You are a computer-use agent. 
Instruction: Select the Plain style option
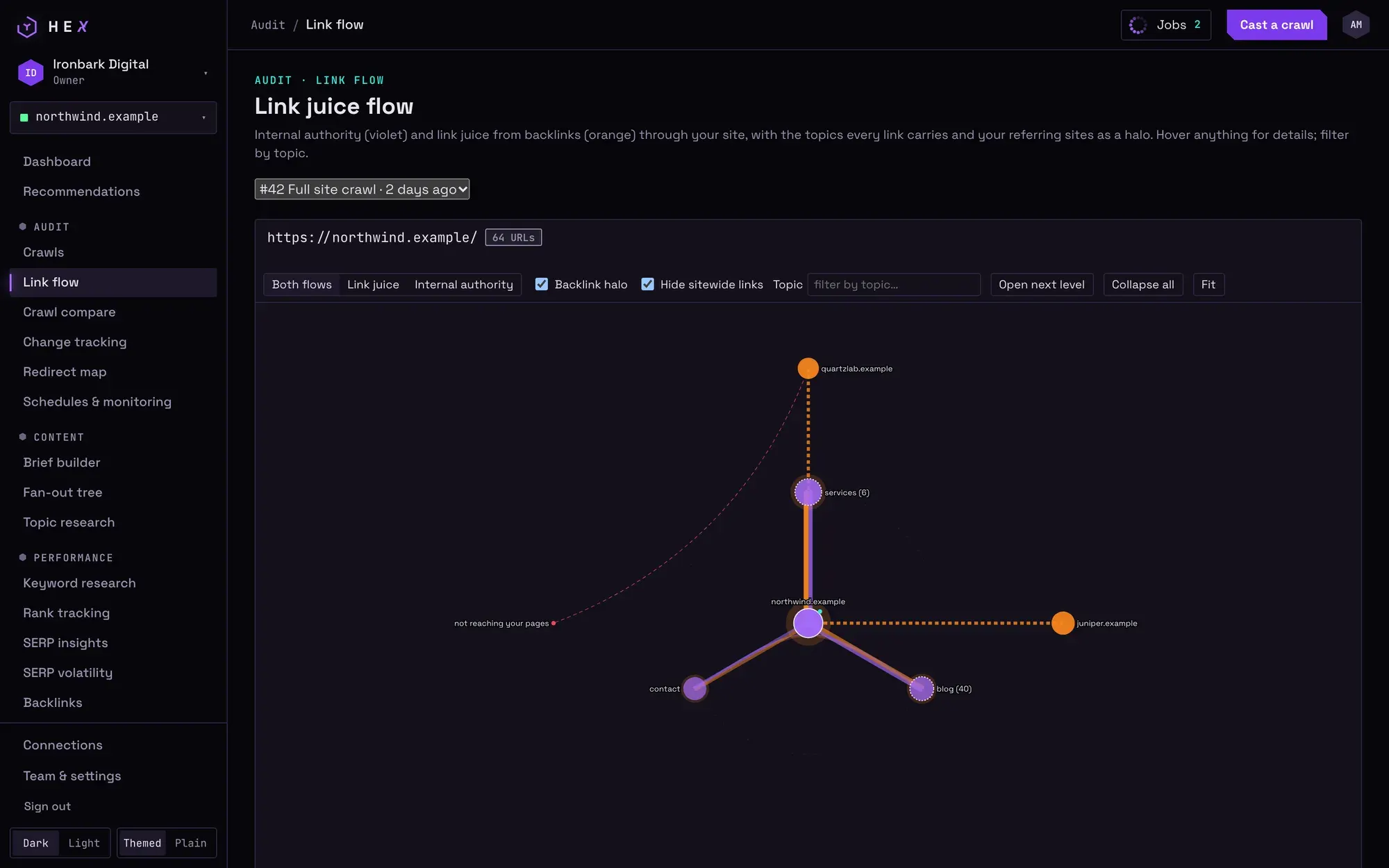click(190, 843)
